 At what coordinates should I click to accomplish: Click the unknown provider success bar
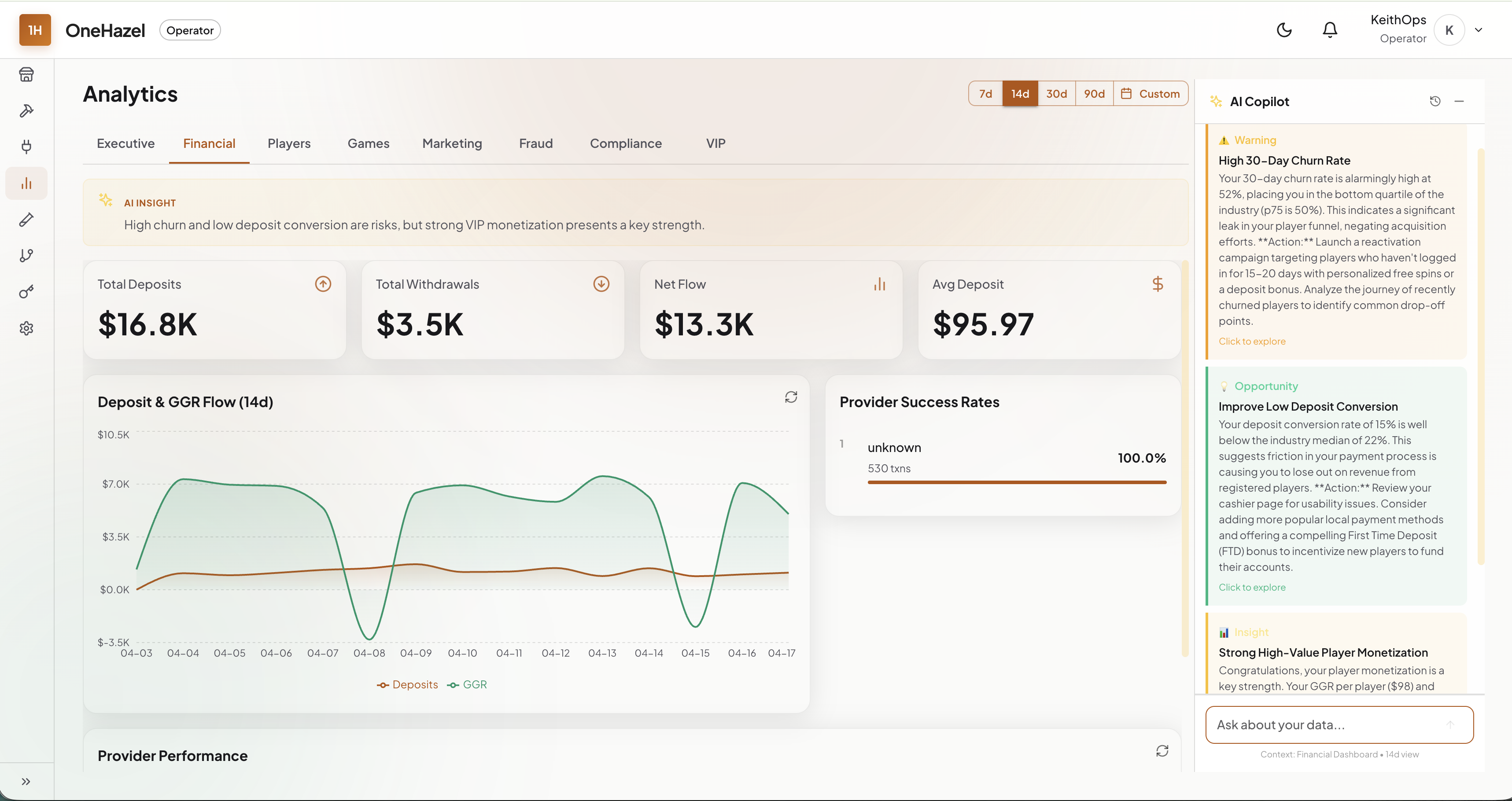point(1017,482)
